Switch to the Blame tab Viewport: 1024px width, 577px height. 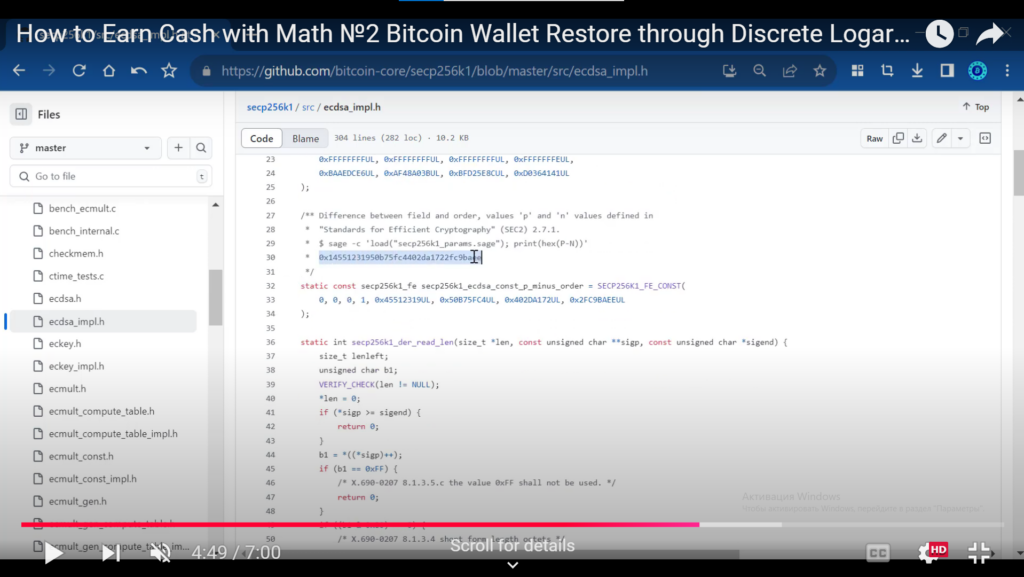305,138
